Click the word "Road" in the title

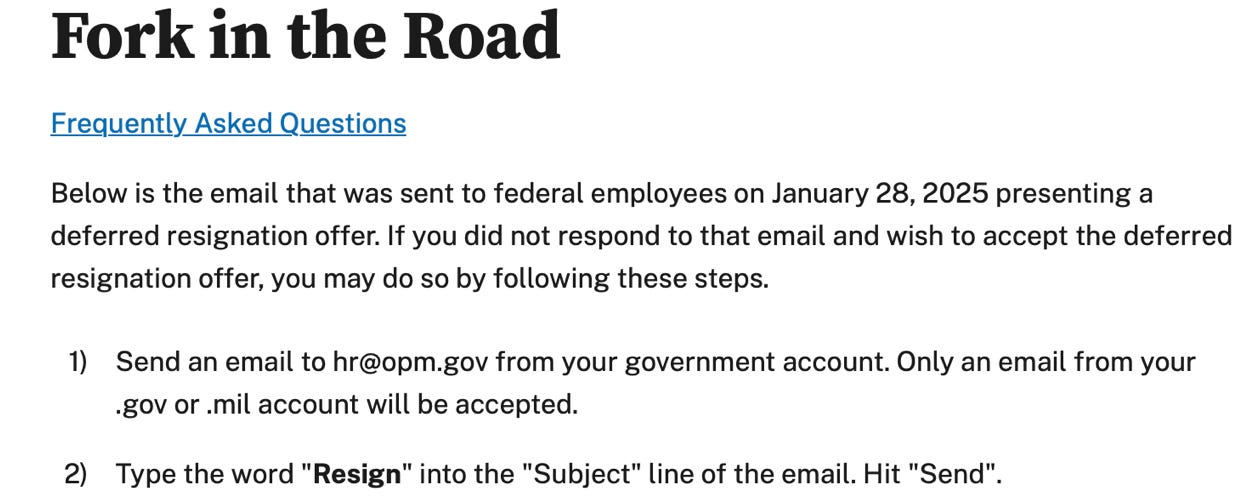tap(482, 37)
